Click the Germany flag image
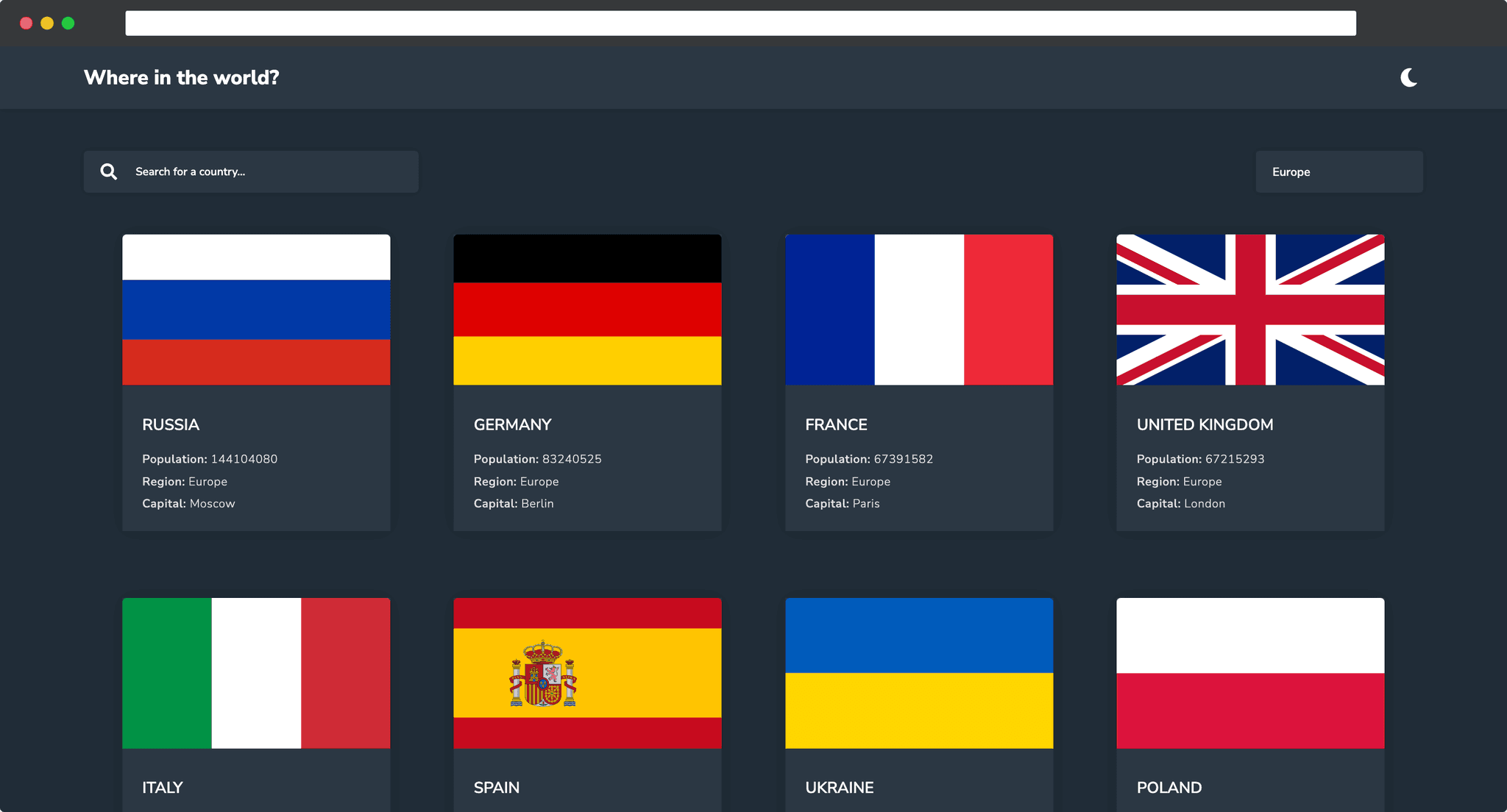Image resolution: width=1507 pixels, height=812 pixels. click(587, 309)
